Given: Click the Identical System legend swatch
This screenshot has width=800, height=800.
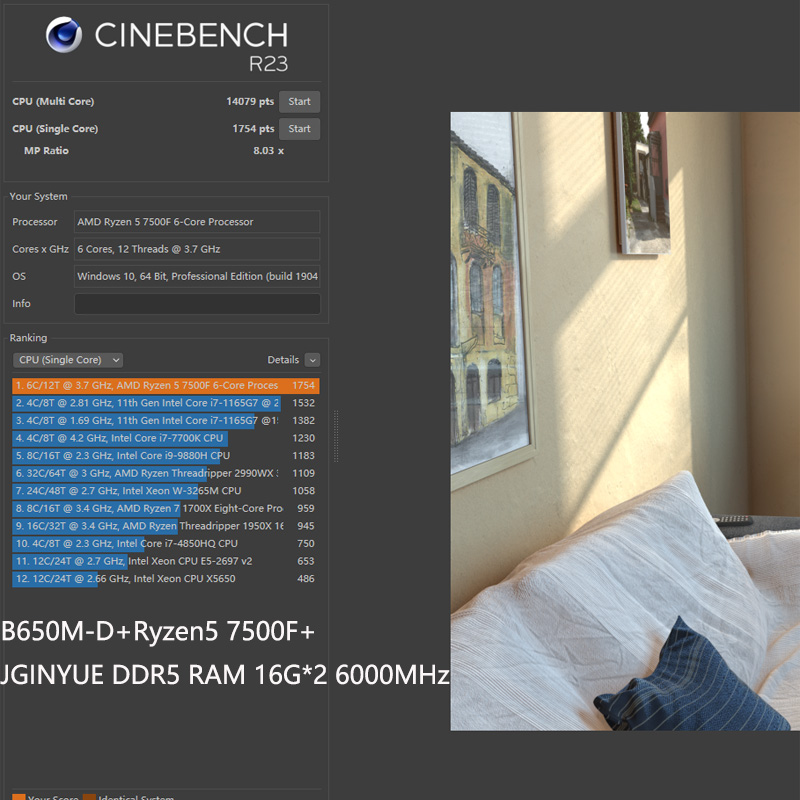Looking at the screenshot, I should click(89, 797).
